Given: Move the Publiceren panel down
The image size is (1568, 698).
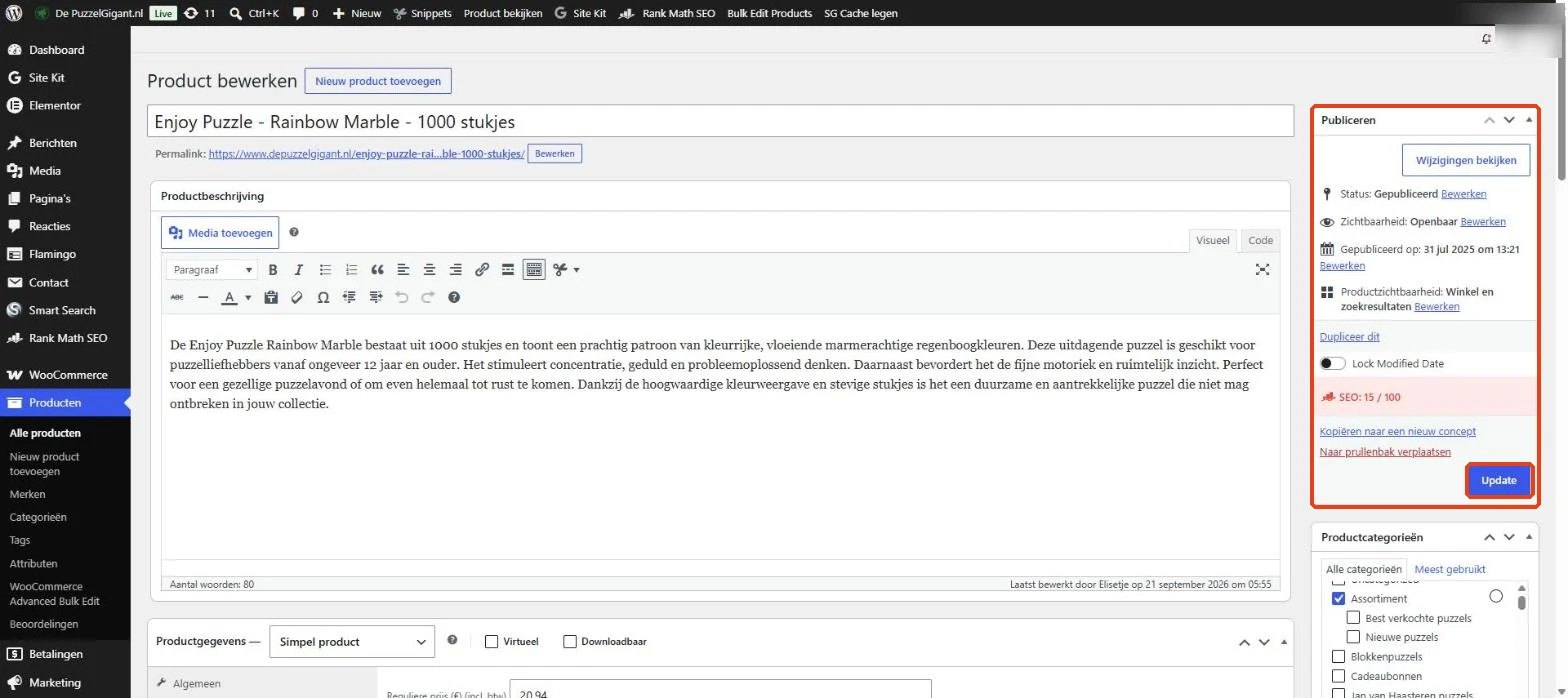Looking at the screenshot, I should coord(1509,120).
